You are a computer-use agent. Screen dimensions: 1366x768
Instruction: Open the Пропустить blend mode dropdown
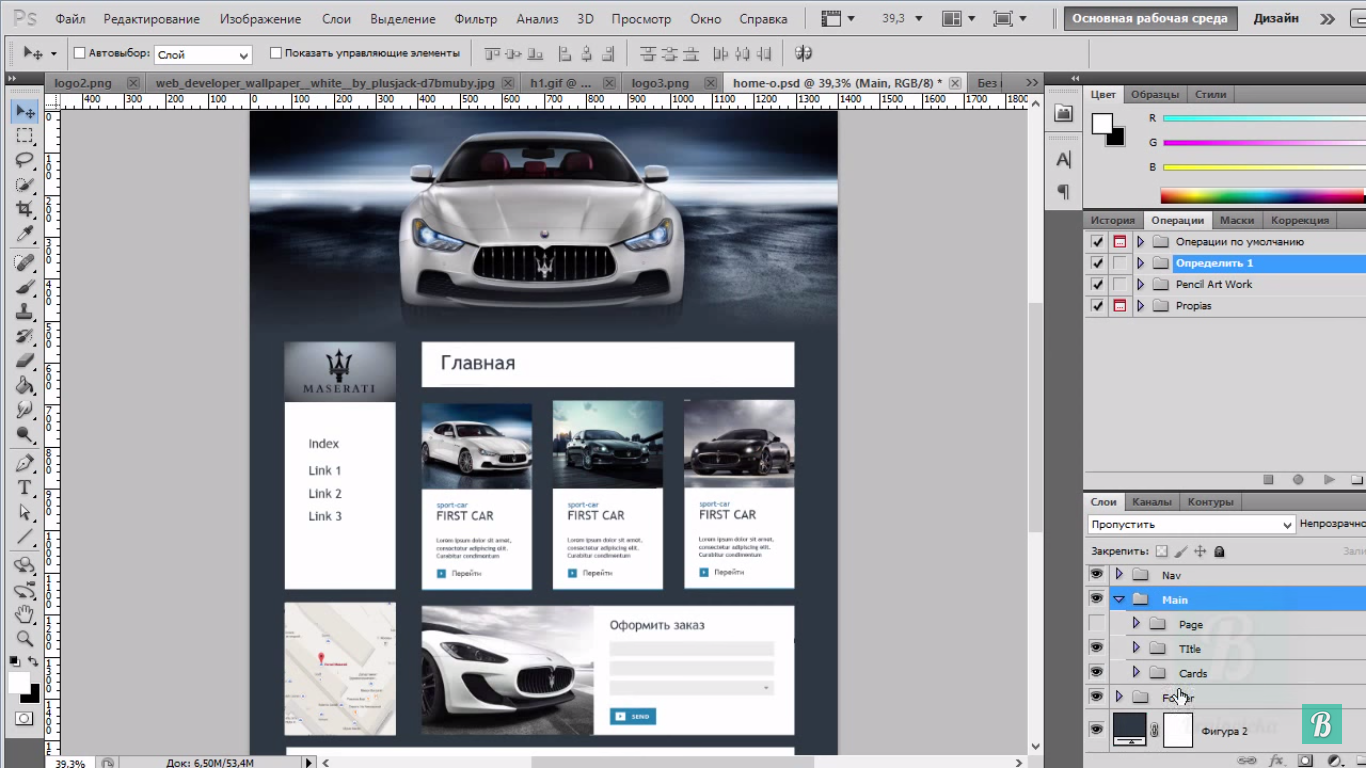click(x=1191, y=524)
